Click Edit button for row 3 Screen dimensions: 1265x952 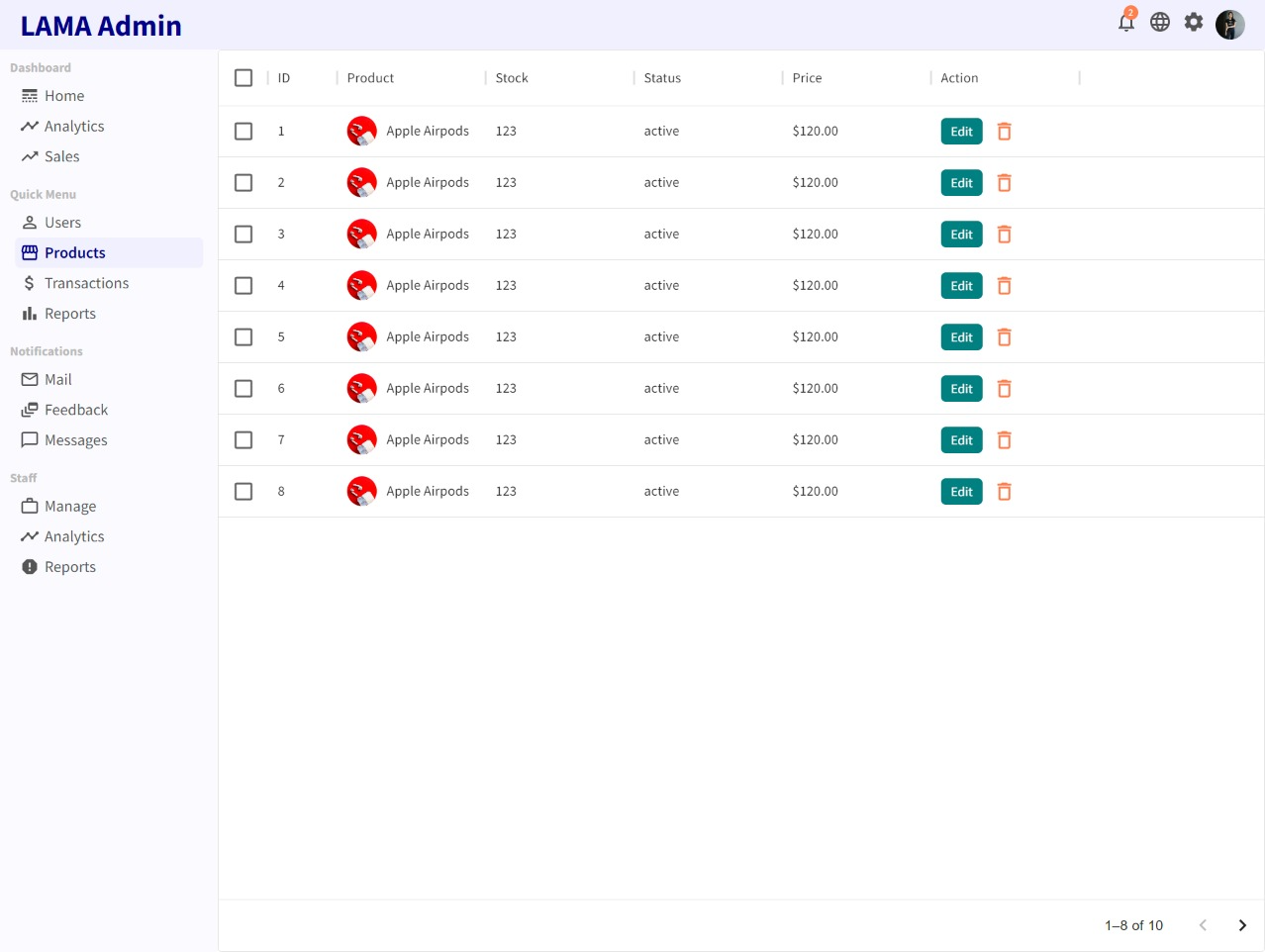point(961,235)
